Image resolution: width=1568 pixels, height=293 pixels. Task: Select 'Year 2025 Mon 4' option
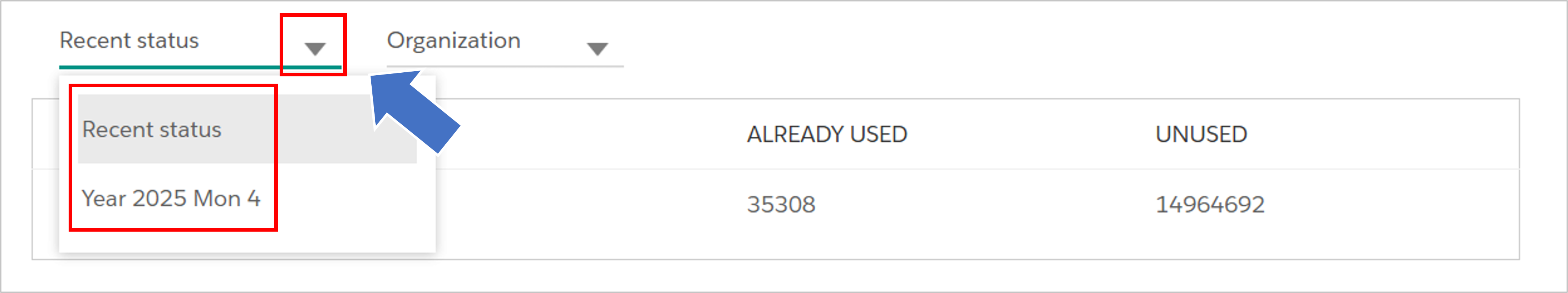171,199
